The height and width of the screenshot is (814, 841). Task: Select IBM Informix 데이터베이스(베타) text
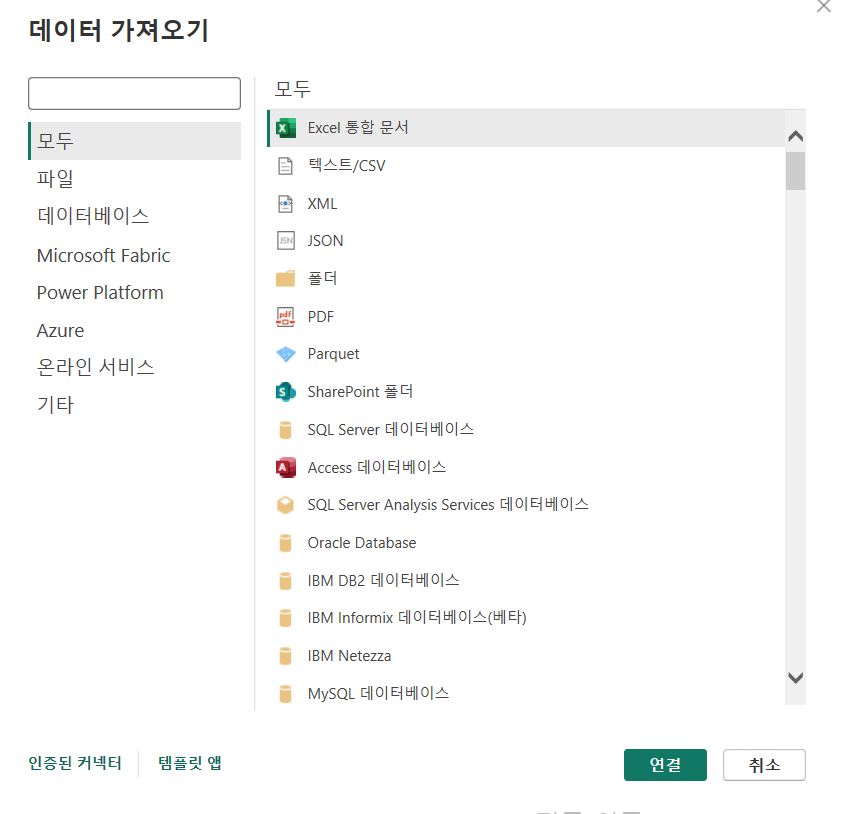417,618
